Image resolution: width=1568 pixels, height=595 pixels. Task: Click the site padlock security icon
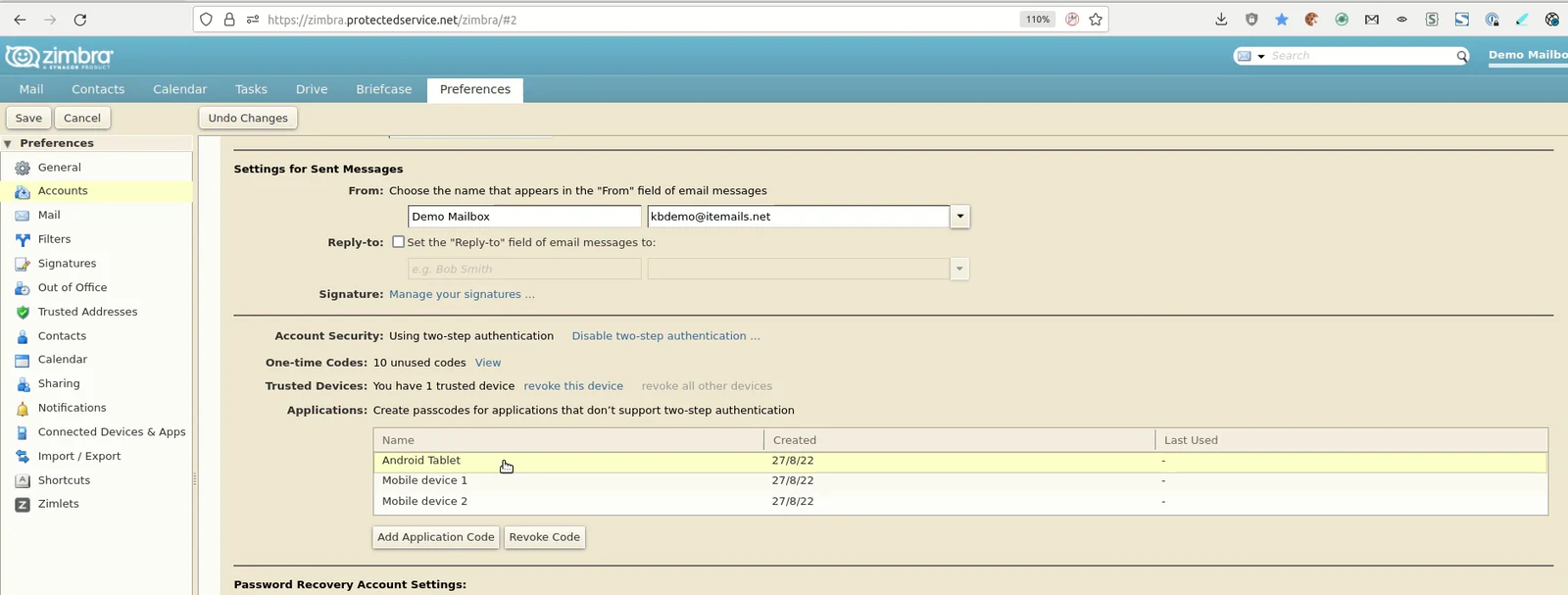[229, 19]
